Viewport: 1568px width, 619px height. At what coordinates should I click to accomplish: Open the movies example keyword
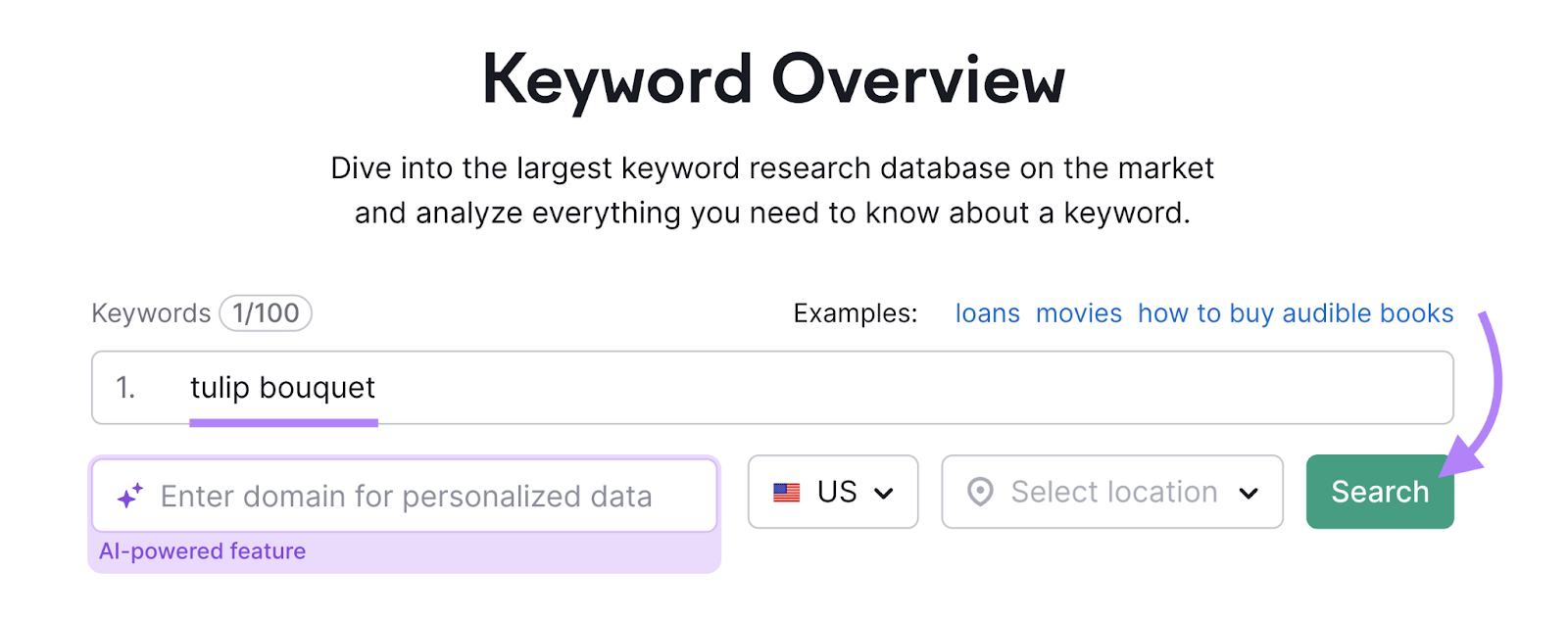click(x=1078, y=312)
